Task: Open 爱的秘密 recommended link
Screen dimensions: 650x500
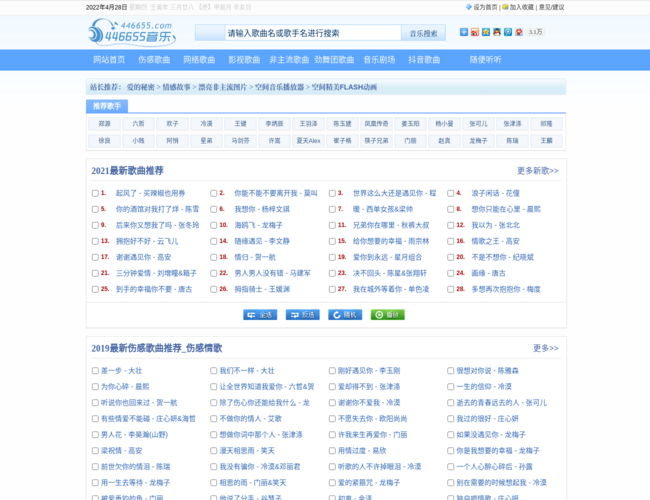Action: coord(141,87)
